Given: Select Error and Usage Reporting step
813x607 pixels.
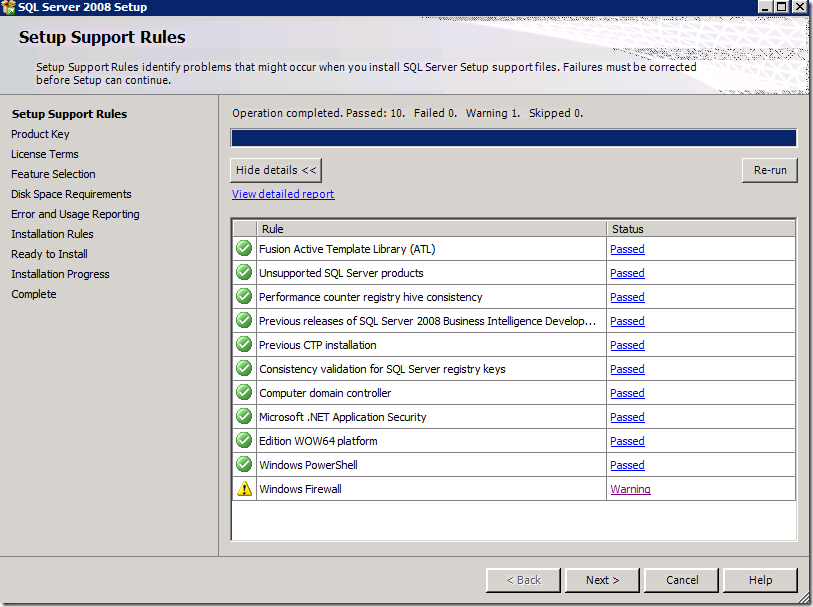Looking at the screenshot, I should click(x=76, y=214).
